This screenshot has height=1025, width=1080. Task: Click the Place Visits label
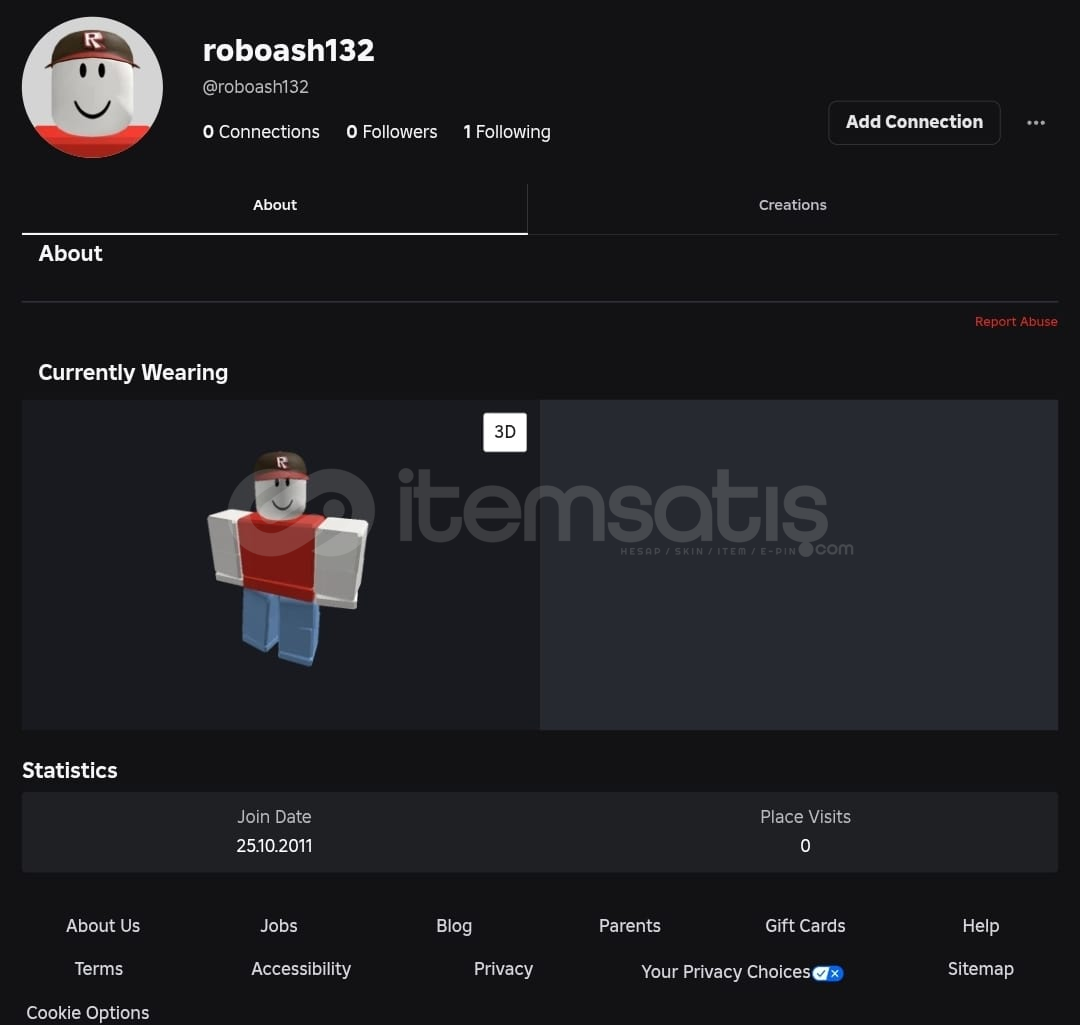click(805, 817)
